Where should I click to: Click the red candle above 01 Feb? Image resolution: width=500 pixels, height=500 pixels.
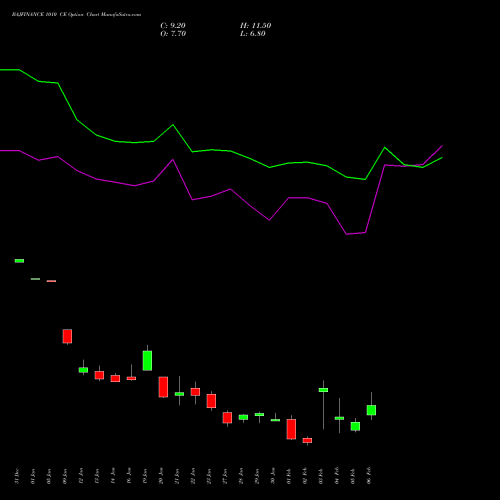tap(291, 429)
